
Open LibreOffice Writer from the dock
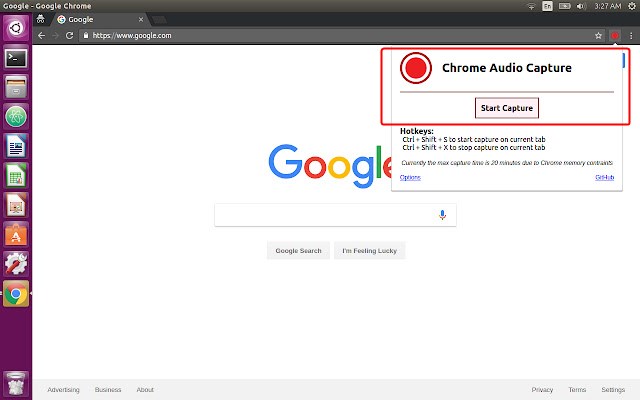(16, 146)
